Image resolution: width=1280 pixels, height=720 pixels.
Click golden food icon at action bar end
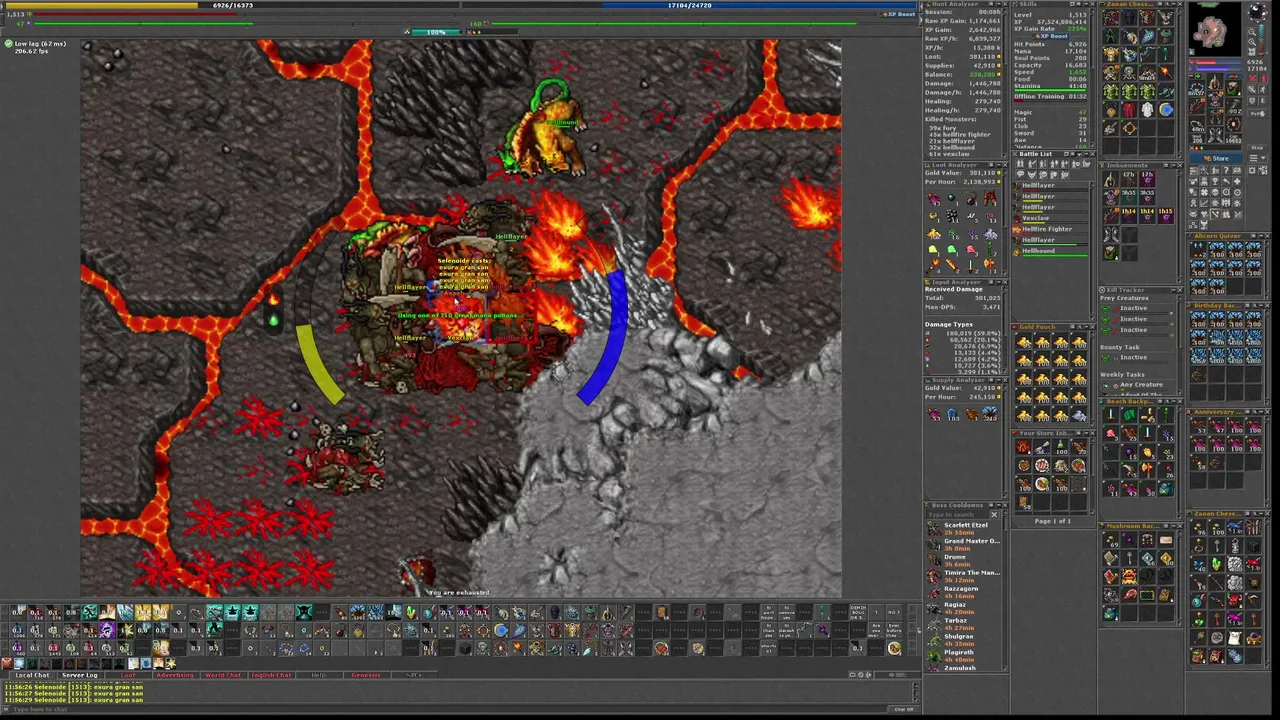(x=895, y=648)
